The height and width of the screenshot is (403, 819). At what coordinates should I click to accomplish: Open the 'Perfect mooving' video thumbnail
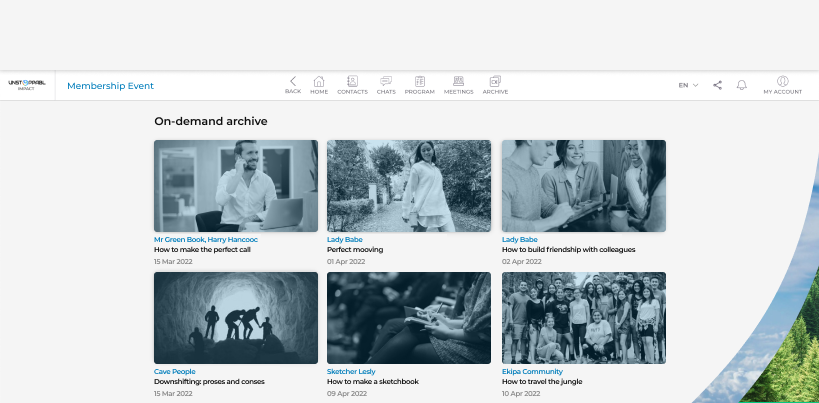408,186
